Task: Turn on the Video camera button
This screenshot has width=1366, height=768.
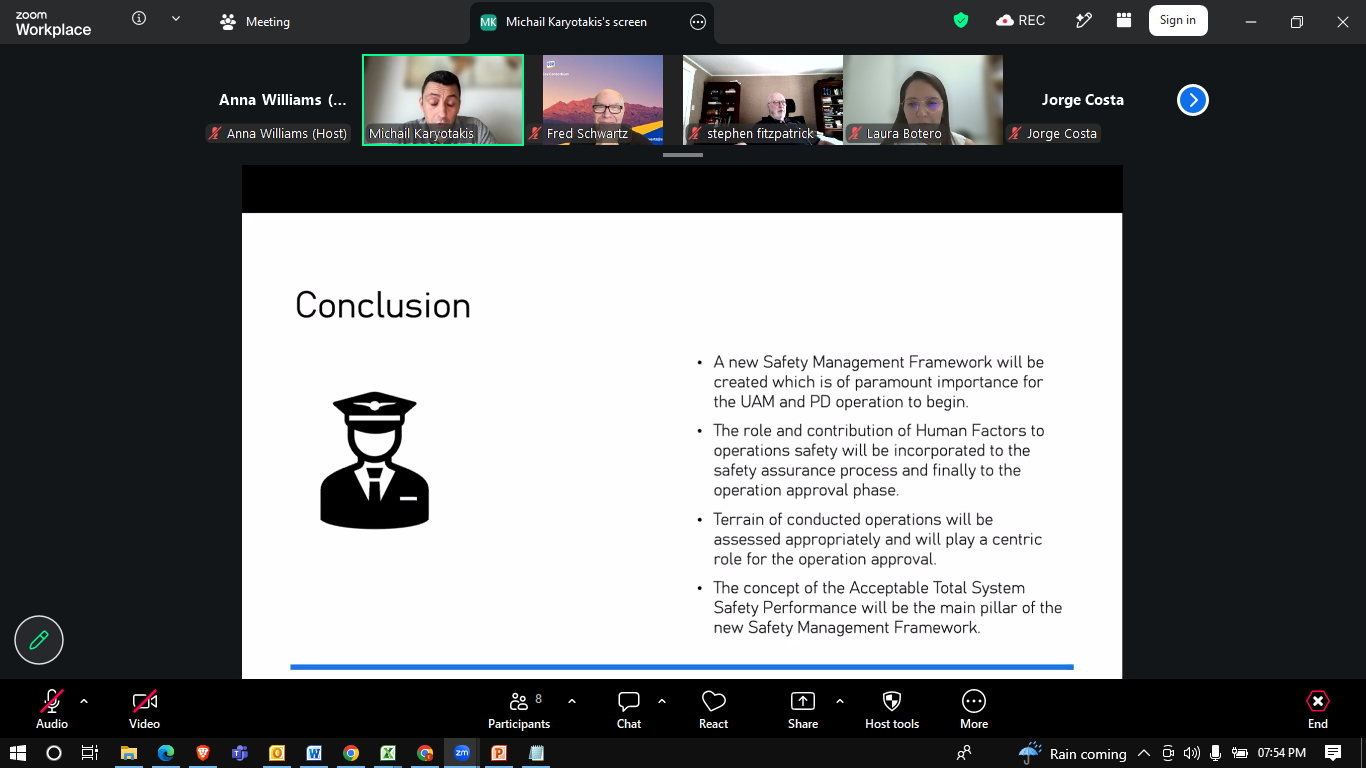Action: [145, 709]
